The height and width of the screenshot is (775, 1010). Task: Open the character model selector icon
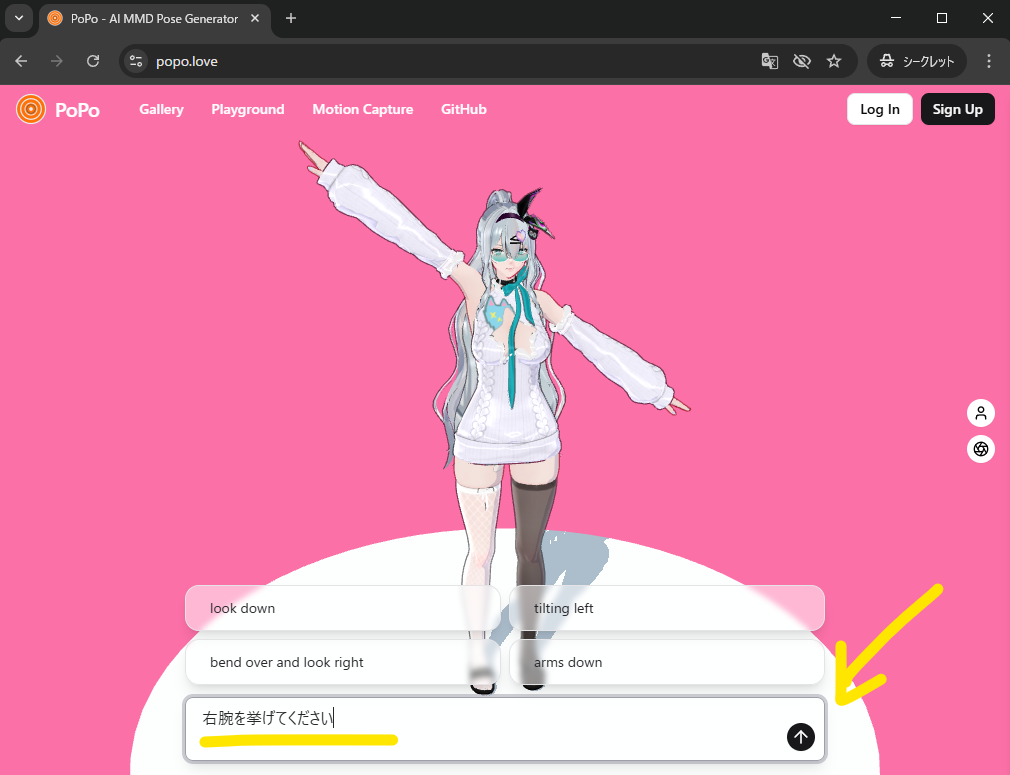[x=981, y=413]
